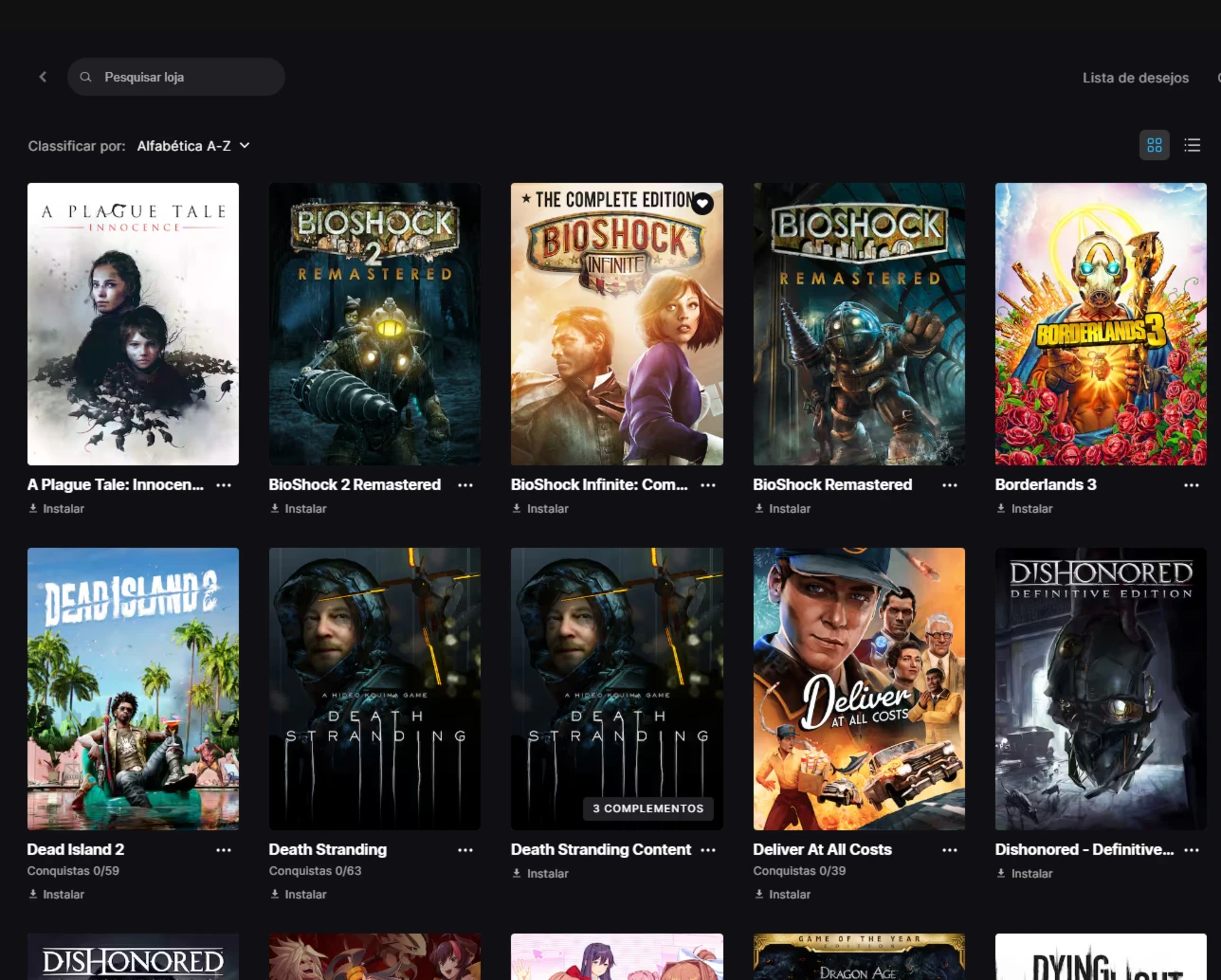
Task: Open options menu for Borderlands 3
Action: [1192, 484]
